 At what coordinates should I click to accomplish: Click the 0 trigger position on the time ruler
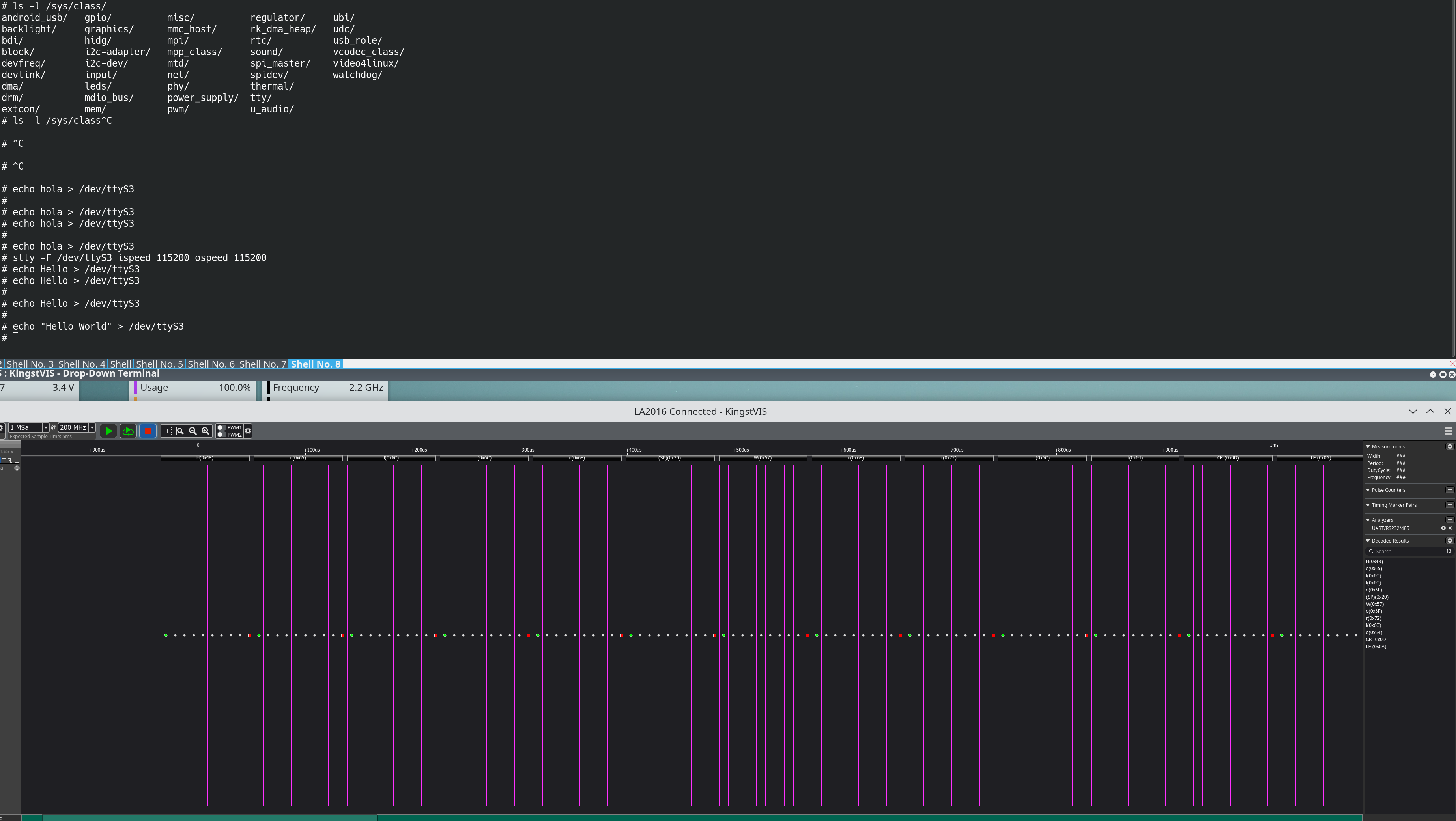coord(198,445)
